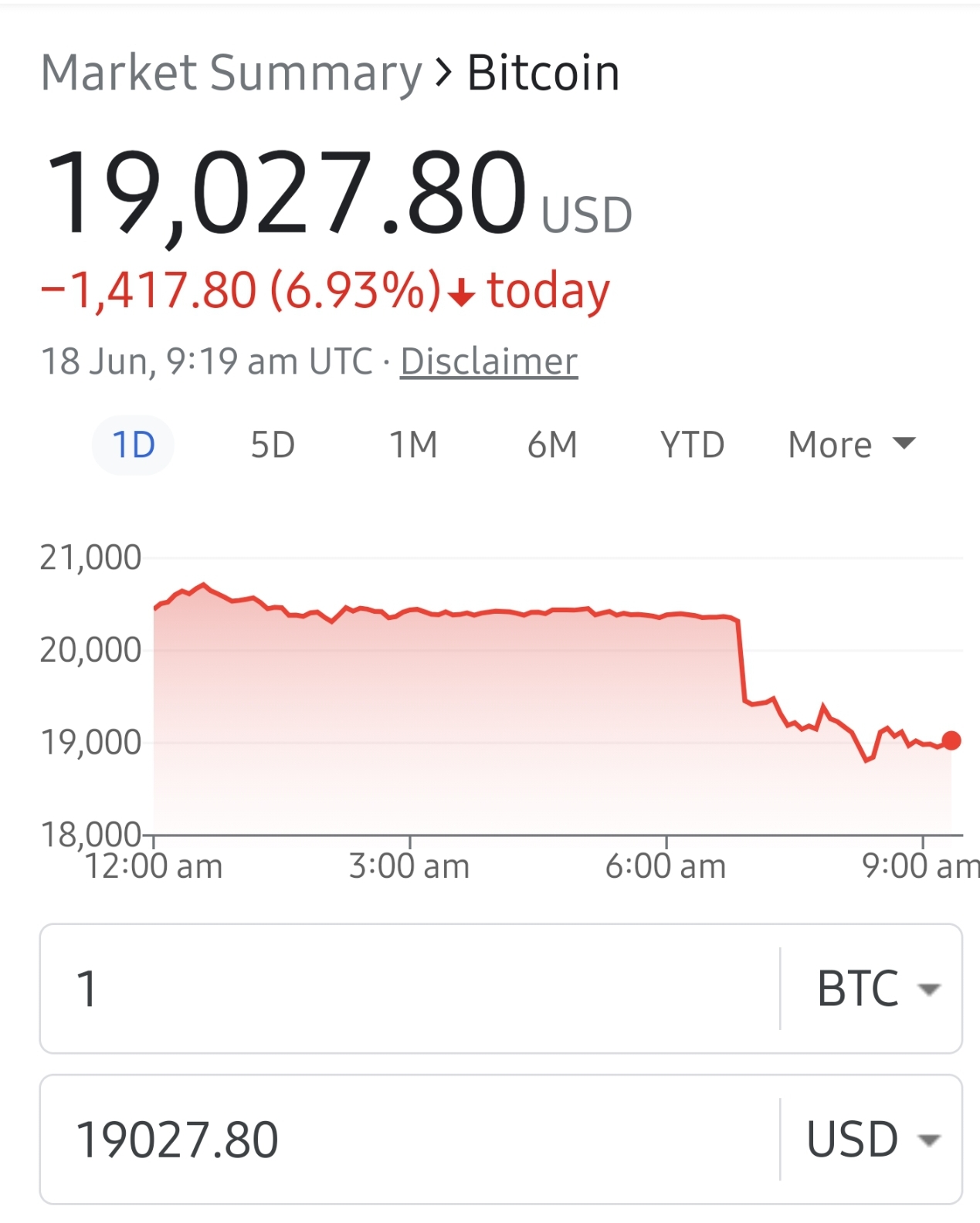Focus the BTC amount field showing 1
This screenshot has width=980, height=1223.
409,988
